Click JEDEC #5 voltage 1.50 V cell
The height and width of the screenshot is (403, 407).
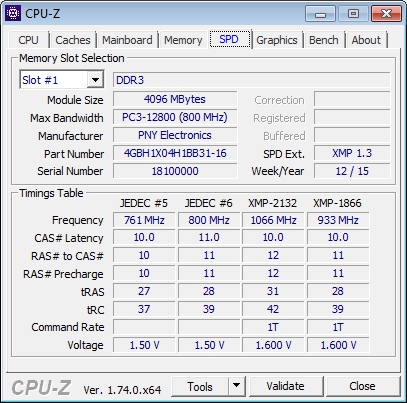(x=144, y=345)
